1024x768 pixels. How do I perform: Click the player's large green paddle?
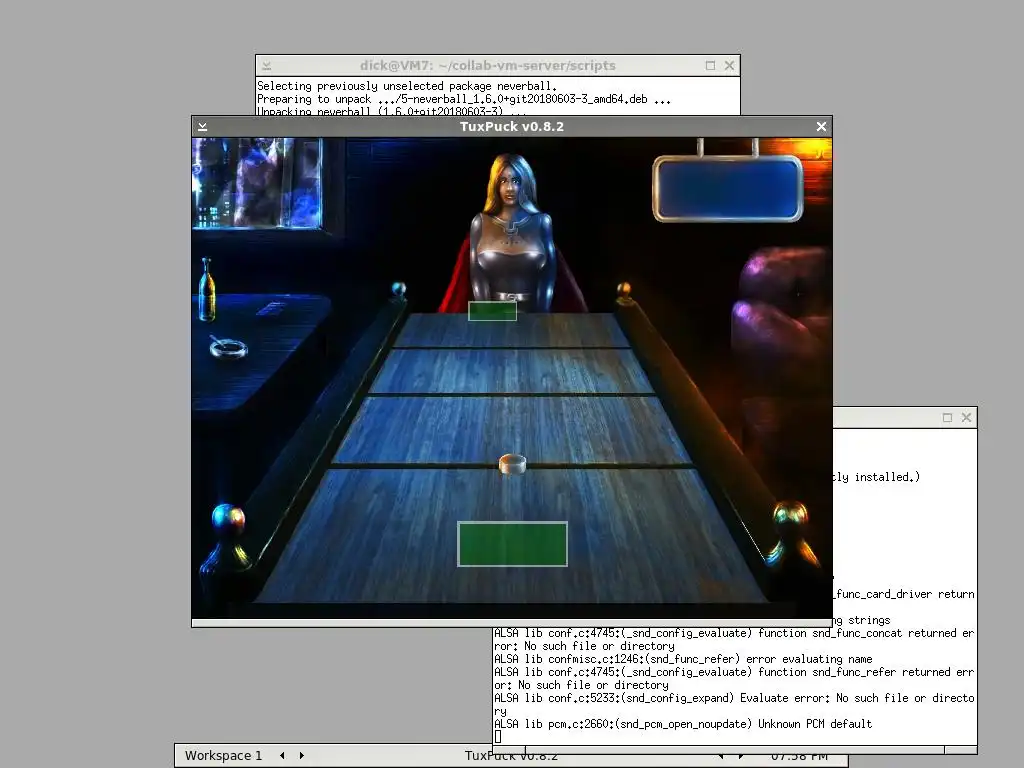click(x=513, y=544)
